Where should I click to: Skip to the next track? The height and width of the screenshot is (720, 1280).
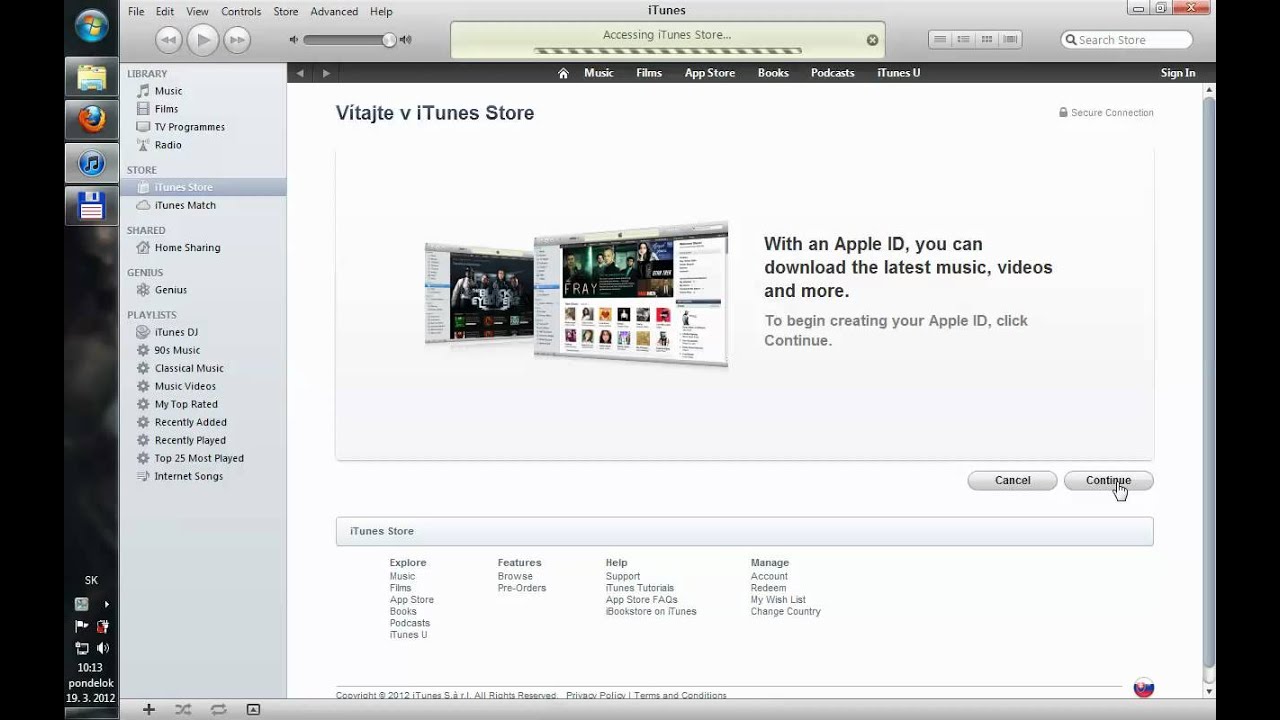(237, 40)
